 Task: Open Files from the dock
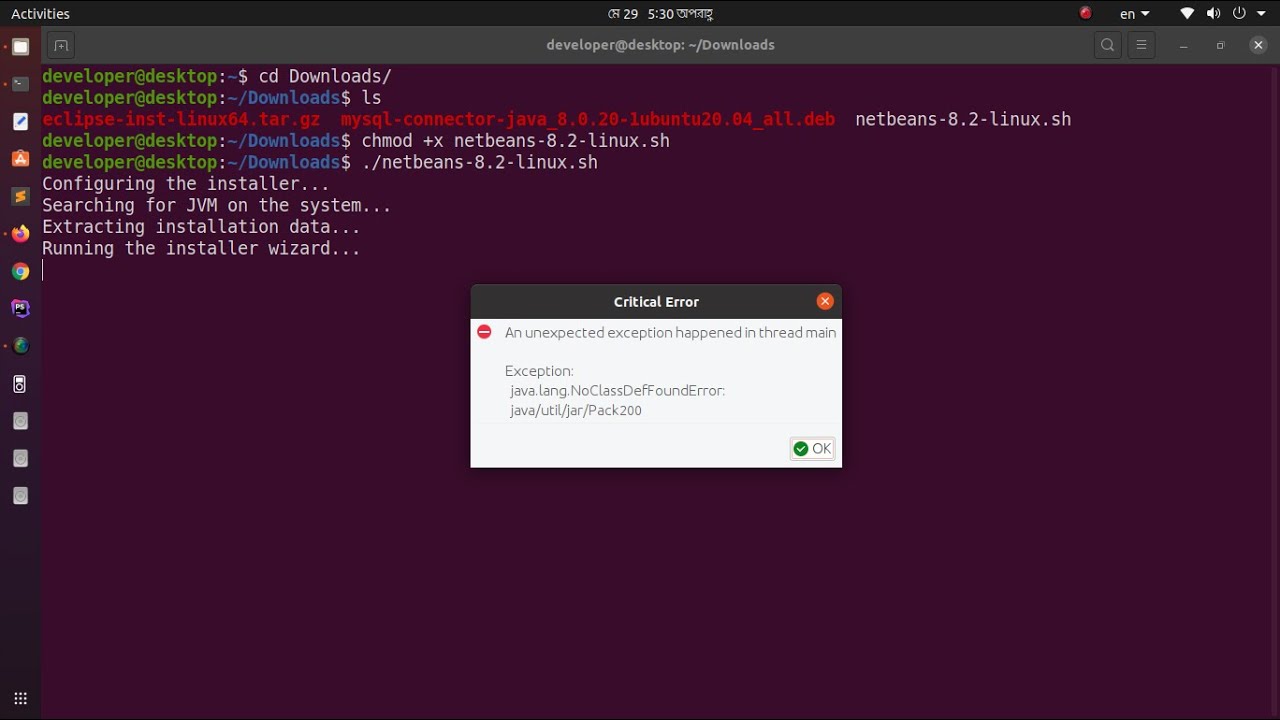click(x=20, y=46)
